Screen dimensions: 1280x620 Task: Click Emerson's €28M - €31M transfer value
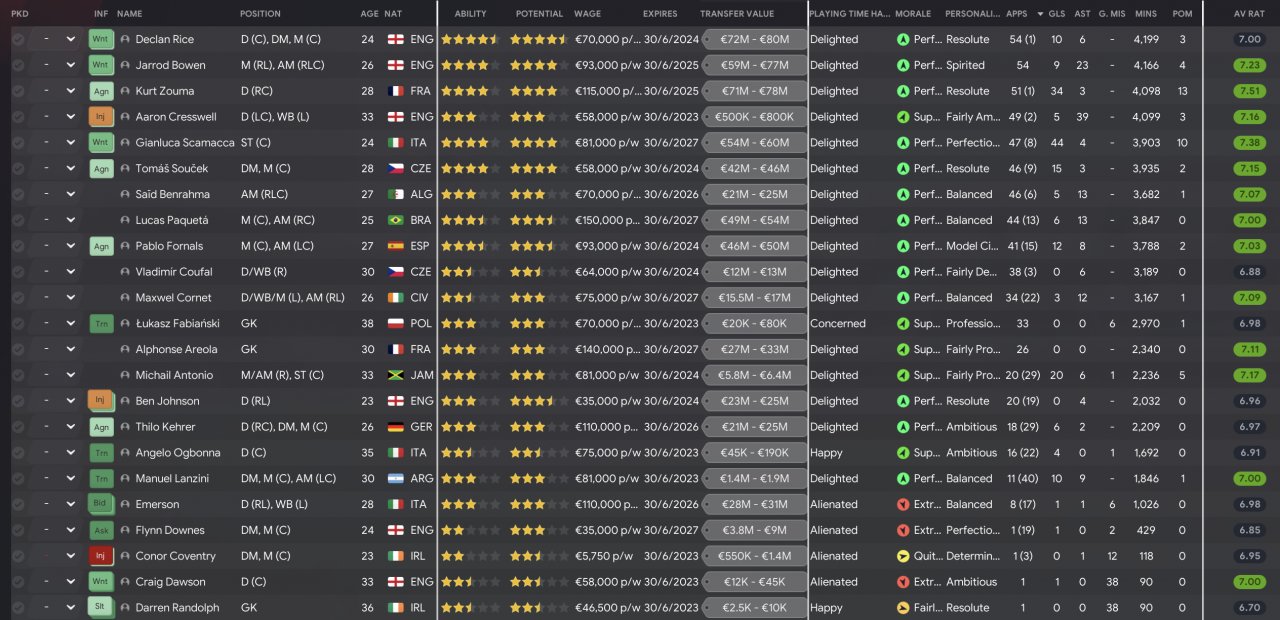click(x=754, y=505)
